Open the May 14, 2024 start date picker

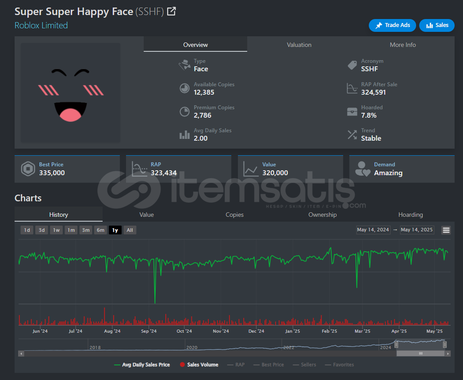[x=373, y=230]
